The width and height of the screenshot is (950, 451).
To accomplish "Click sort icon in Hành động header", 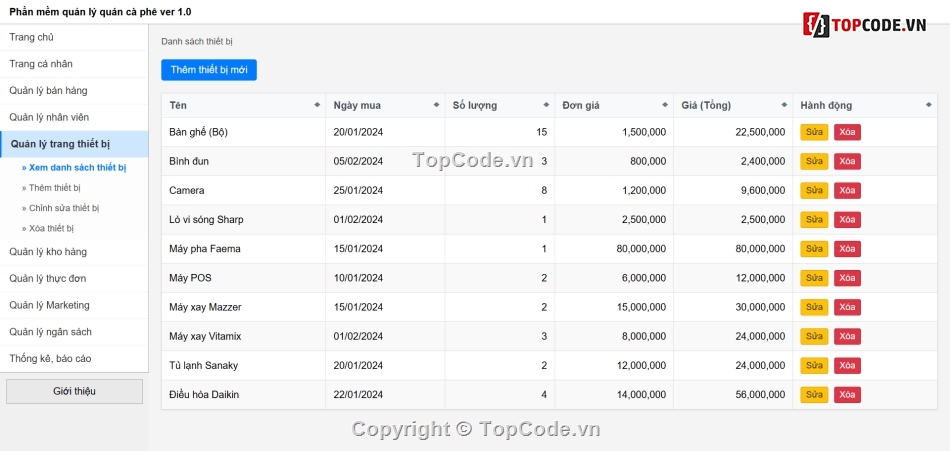I will pyautogui.click(x=928, y=105).
